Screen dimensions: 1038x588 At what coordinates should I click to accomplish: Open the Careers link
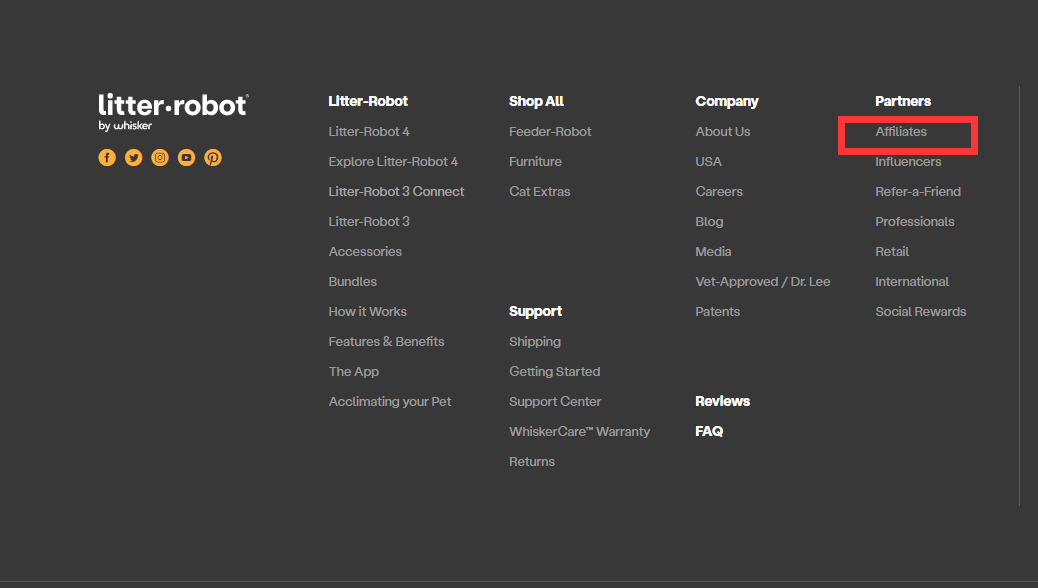(719, 192)
